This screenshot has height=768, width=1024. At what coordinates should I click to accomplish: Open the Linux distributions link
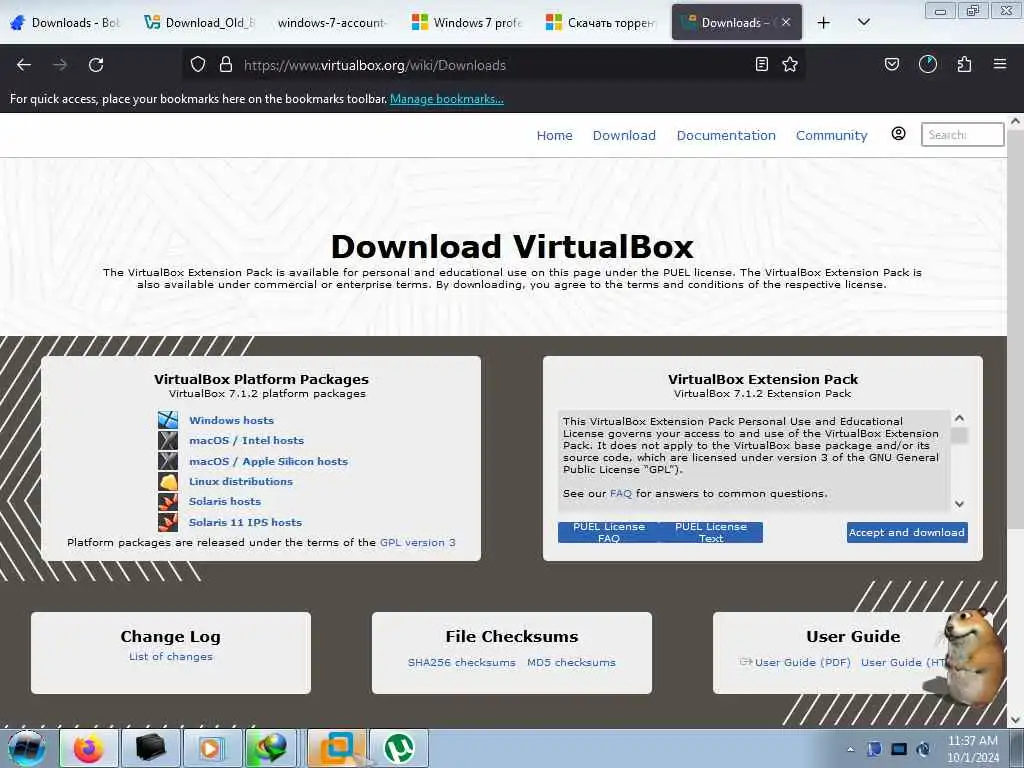(241, 481)
